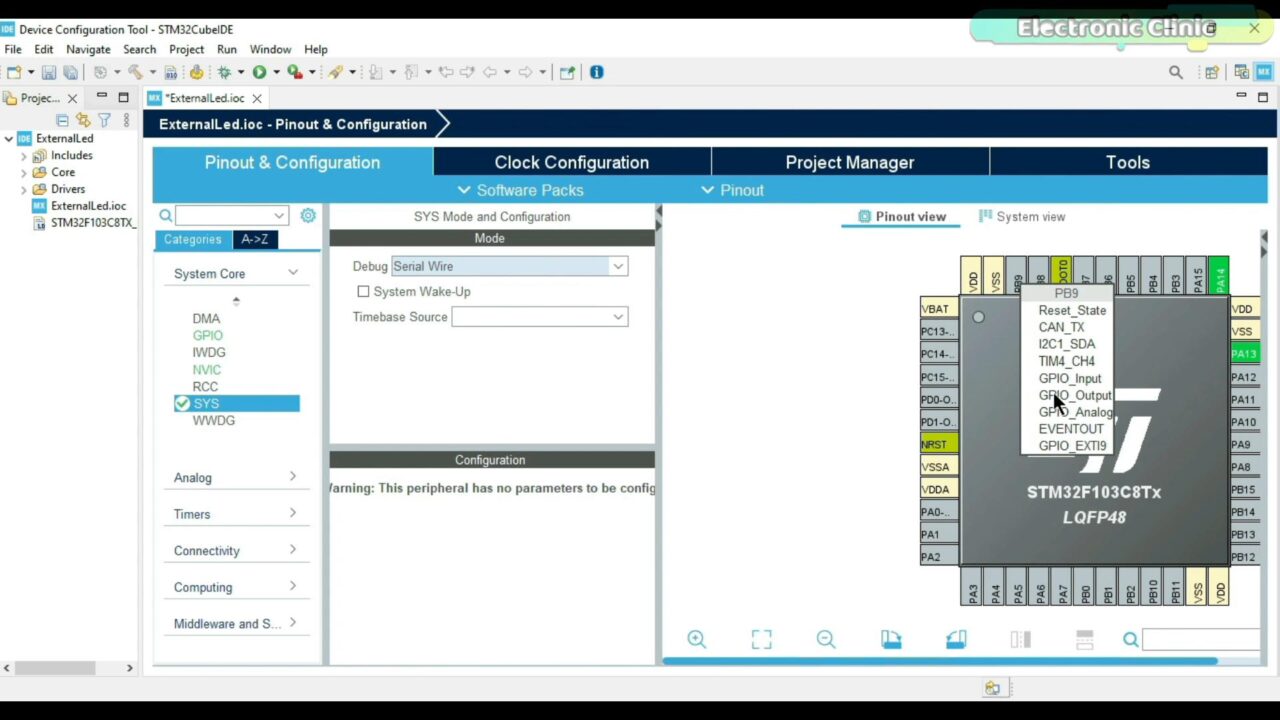
Task: Expand the Timers category
Action: [x=293, y=514]
